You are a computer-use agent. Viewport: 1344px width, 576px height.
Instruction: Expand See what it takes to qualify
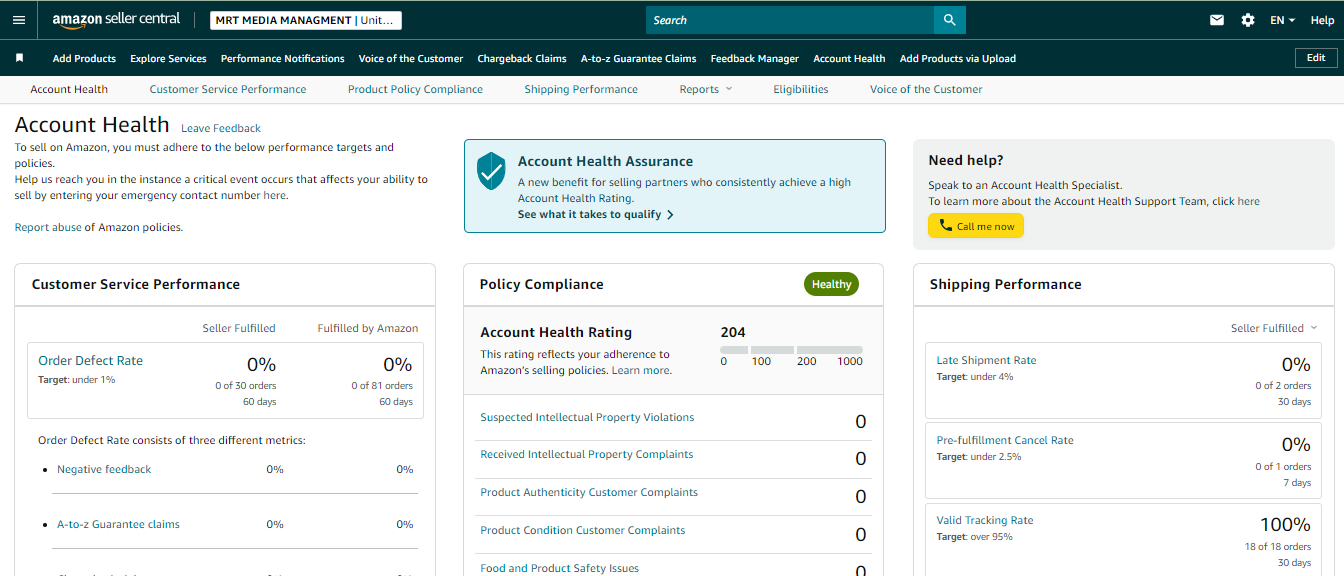(596, 214)
